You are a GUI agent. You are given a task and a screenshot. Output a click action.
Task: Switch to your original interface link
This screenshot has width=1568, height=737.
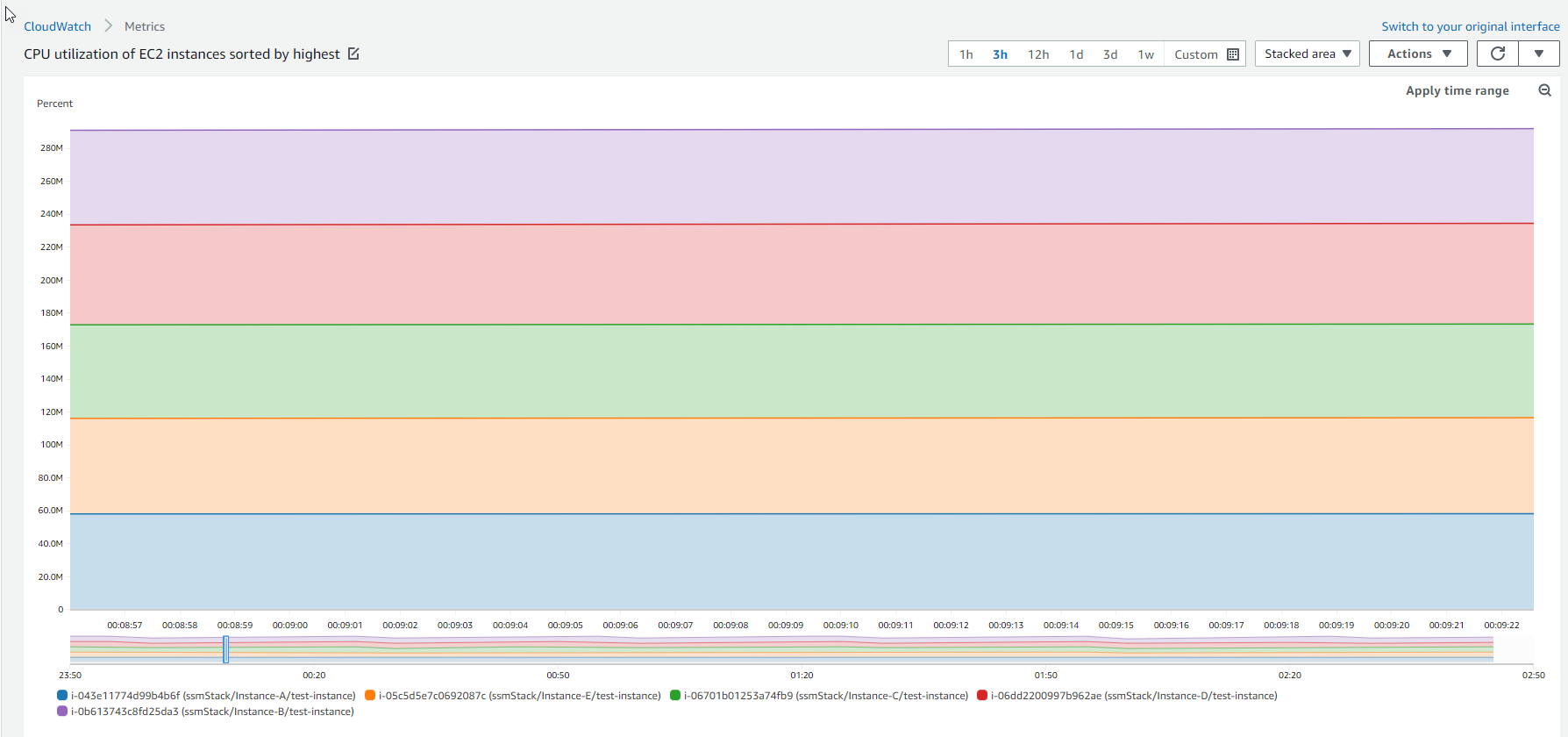[1471, 26]
